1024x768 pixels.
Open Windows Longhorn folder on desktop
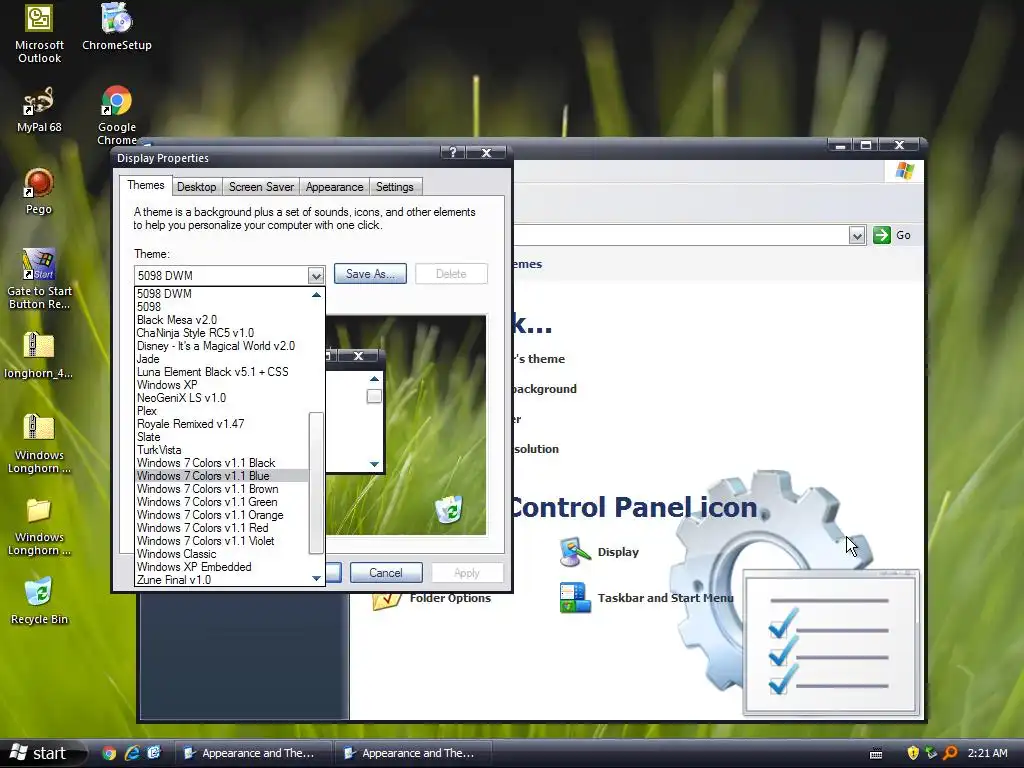click(39, 526)
